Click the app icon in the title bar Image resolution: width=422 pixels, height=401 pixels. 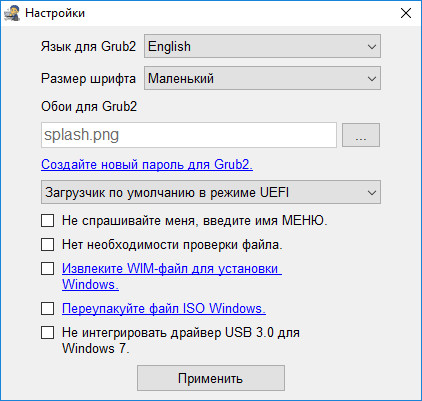(12, 13)
